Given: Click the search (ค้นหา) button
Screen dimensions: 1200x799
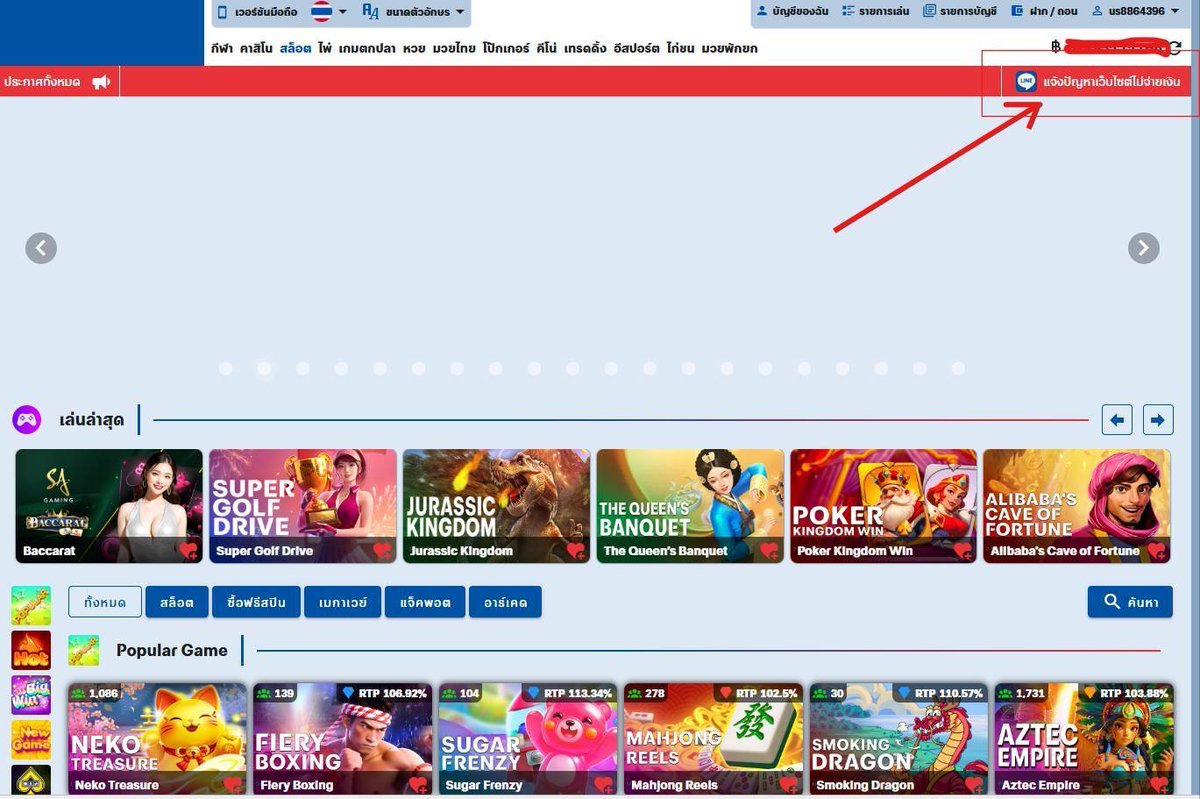Looking at the screenshot, I should pyautogui.click(x=1130, y=602).
